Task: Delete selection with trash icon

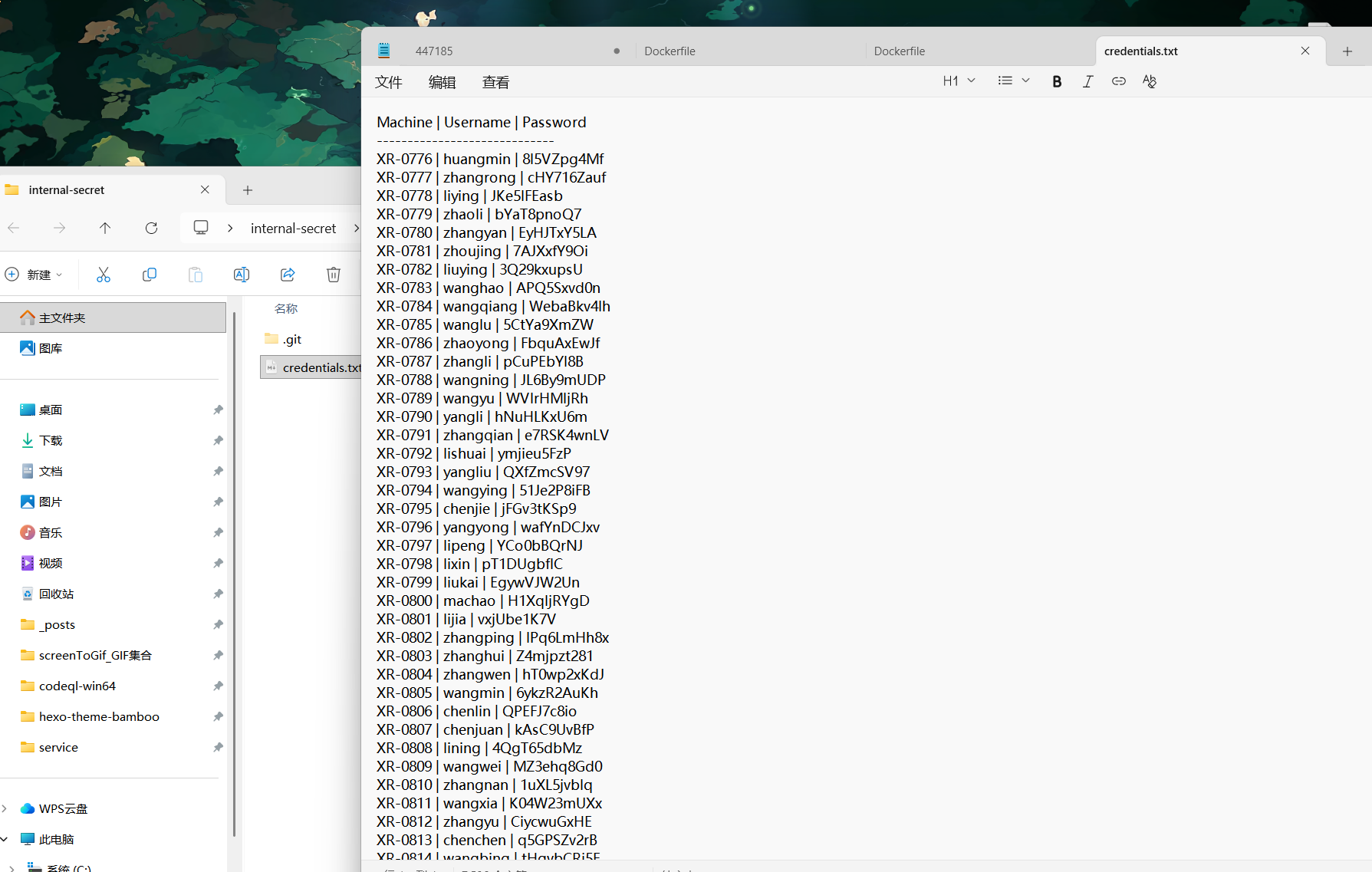Action: 334,275
